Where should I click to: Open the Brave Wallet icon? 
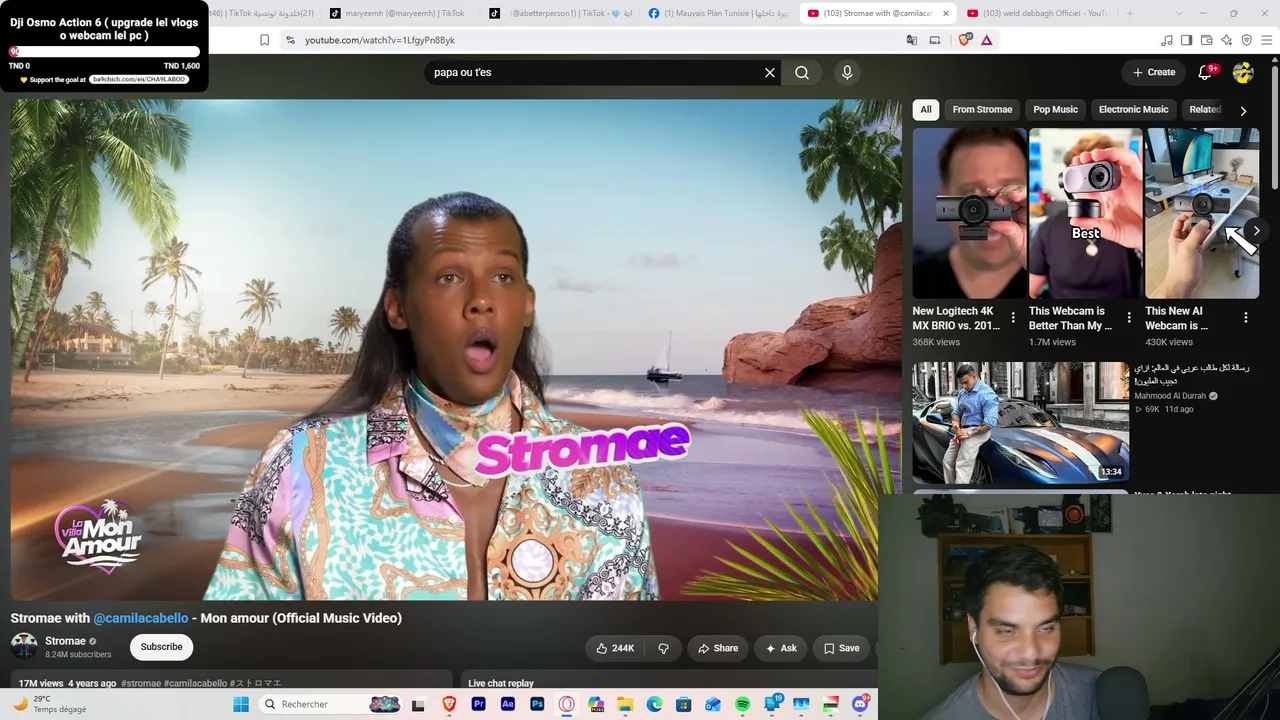tap(1206, 40)
